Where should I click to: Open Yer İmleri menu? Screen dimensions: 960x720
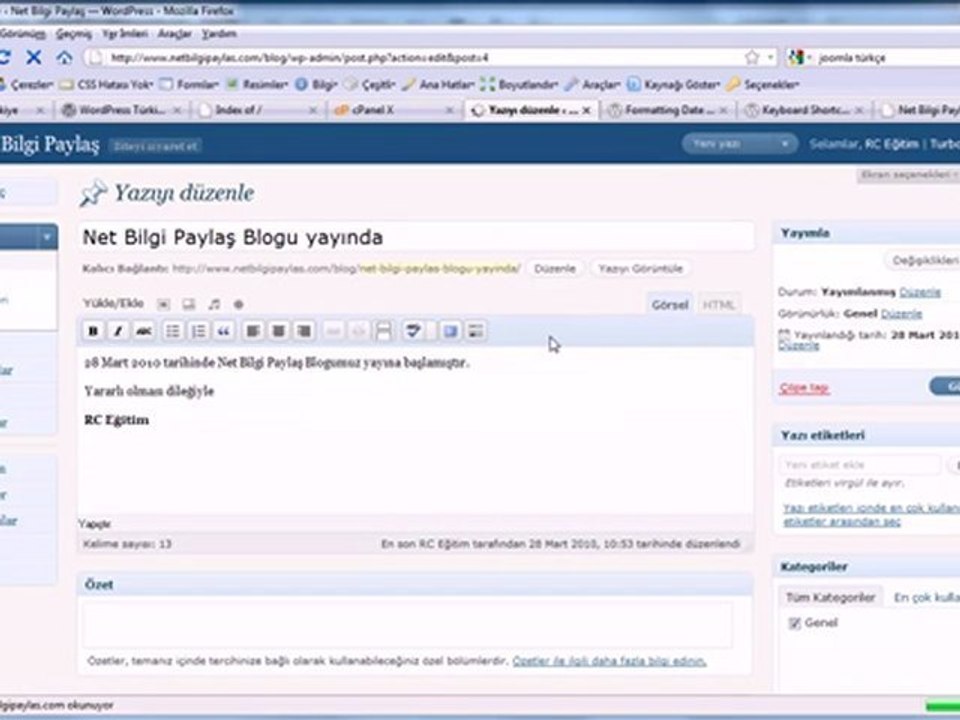point(124,34)
